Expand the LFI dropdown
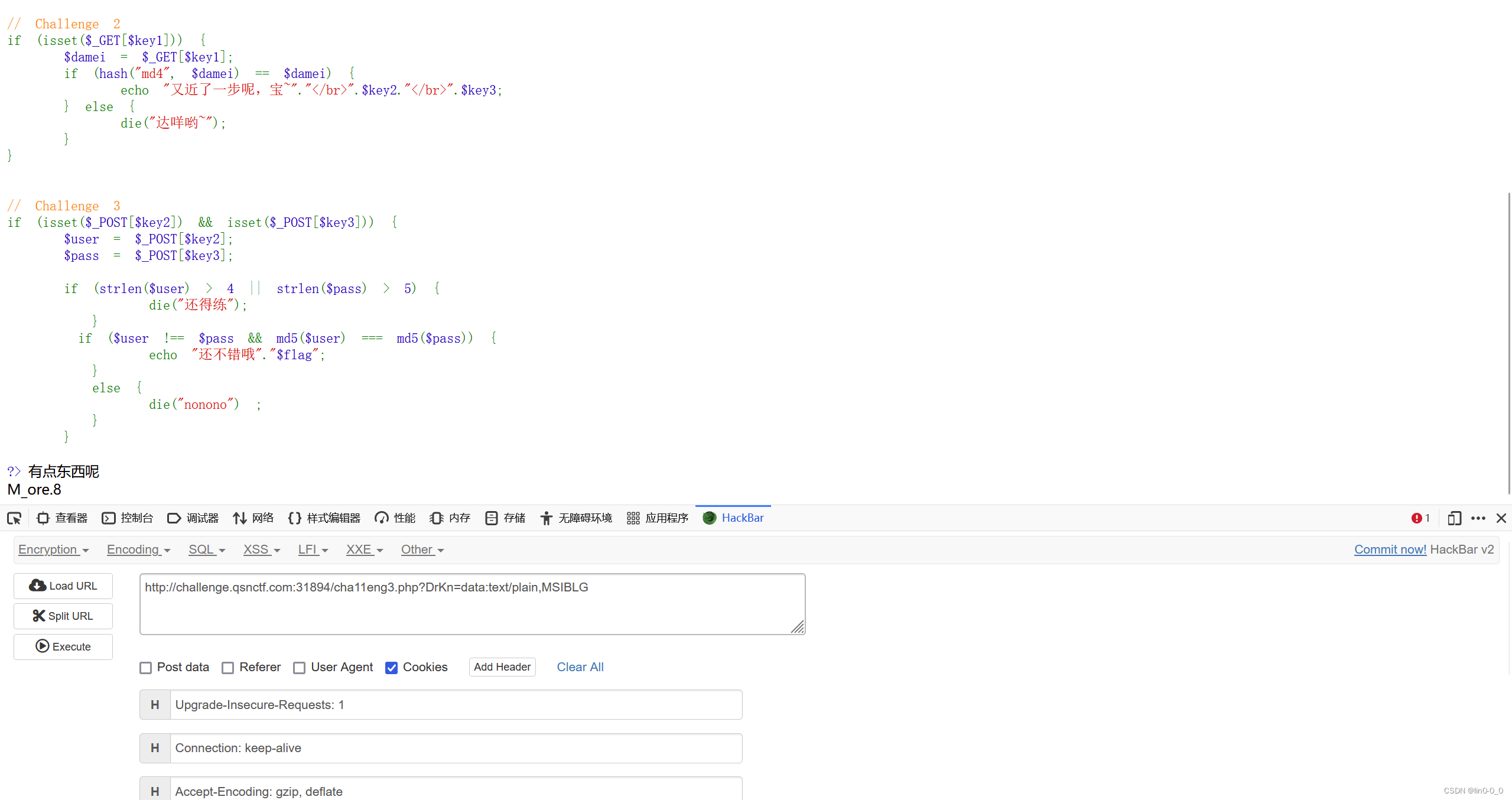Viewport: 1512px width, 800px height. click(x=313, y=549)
